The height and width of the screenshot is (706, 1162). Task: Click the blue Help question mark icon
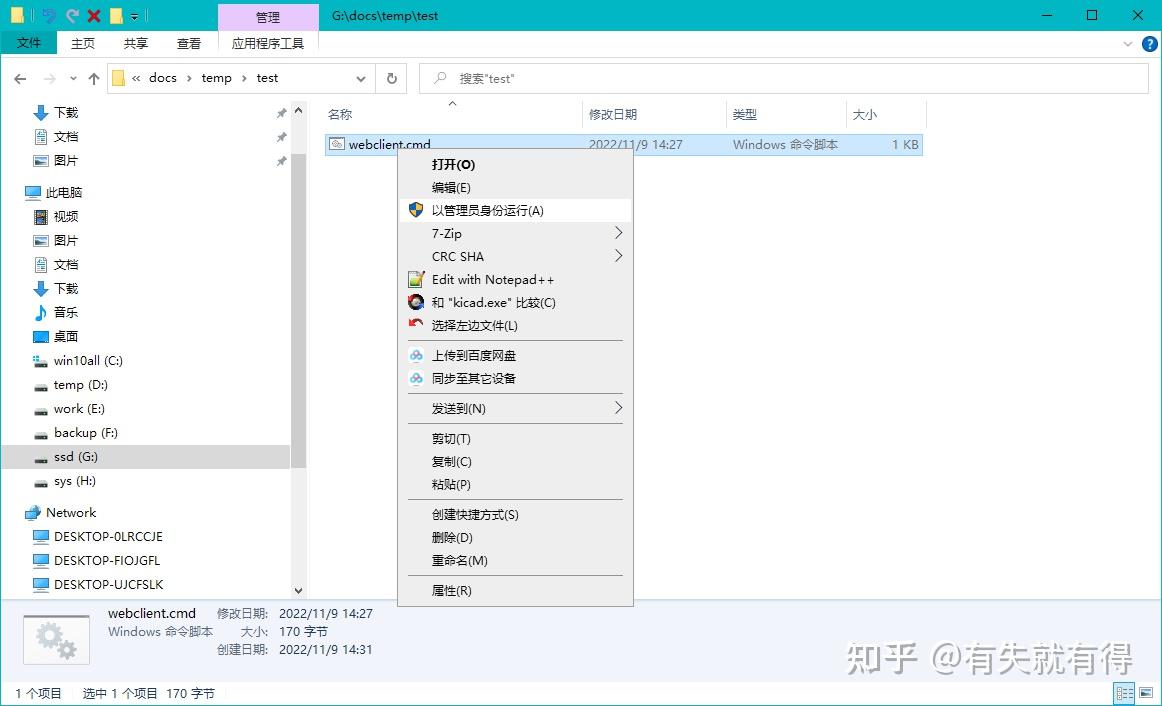[1149, 43]
